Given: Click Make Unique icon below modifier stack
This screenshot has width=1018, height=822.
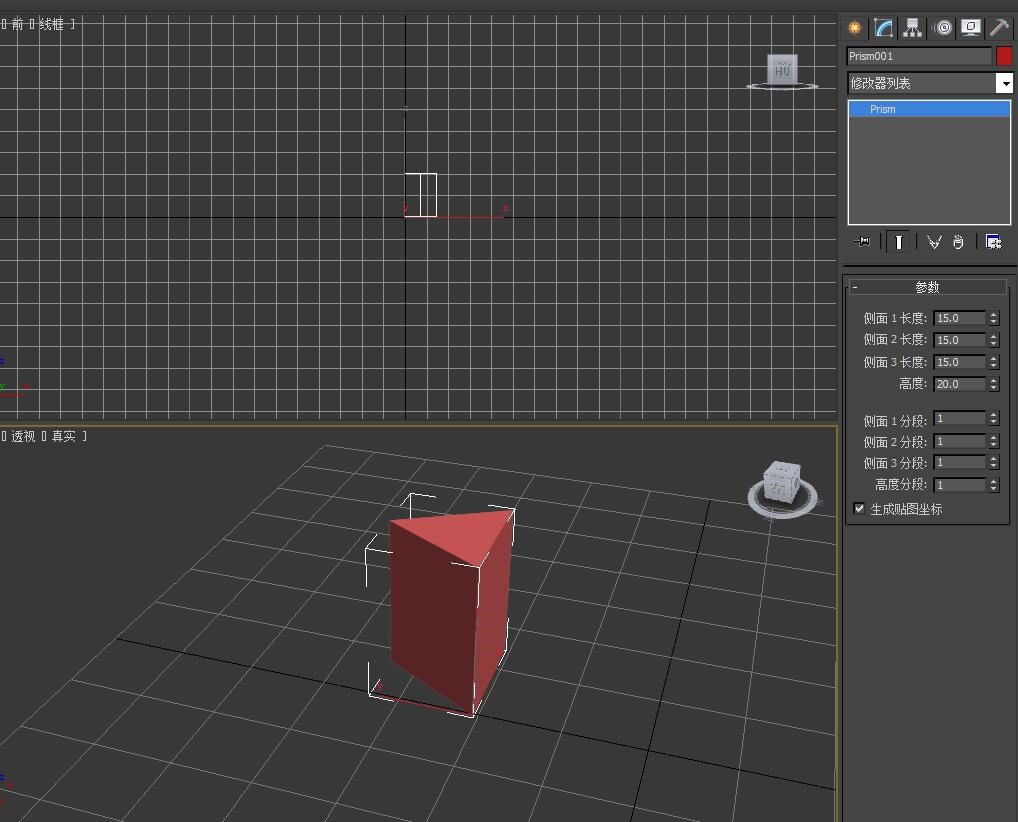Looking at the screenshot, I should click(934, 242).
